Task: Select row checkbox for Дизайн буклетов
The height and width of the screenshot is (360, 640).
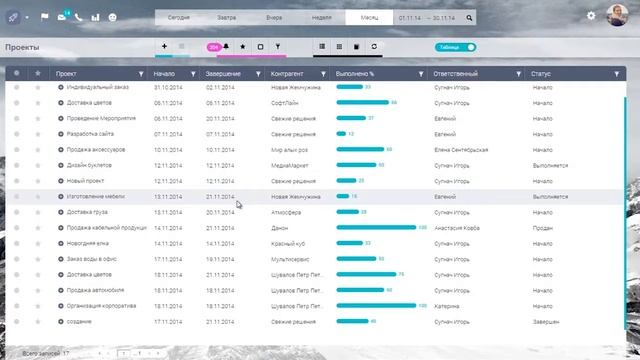Action: point(16,165)
